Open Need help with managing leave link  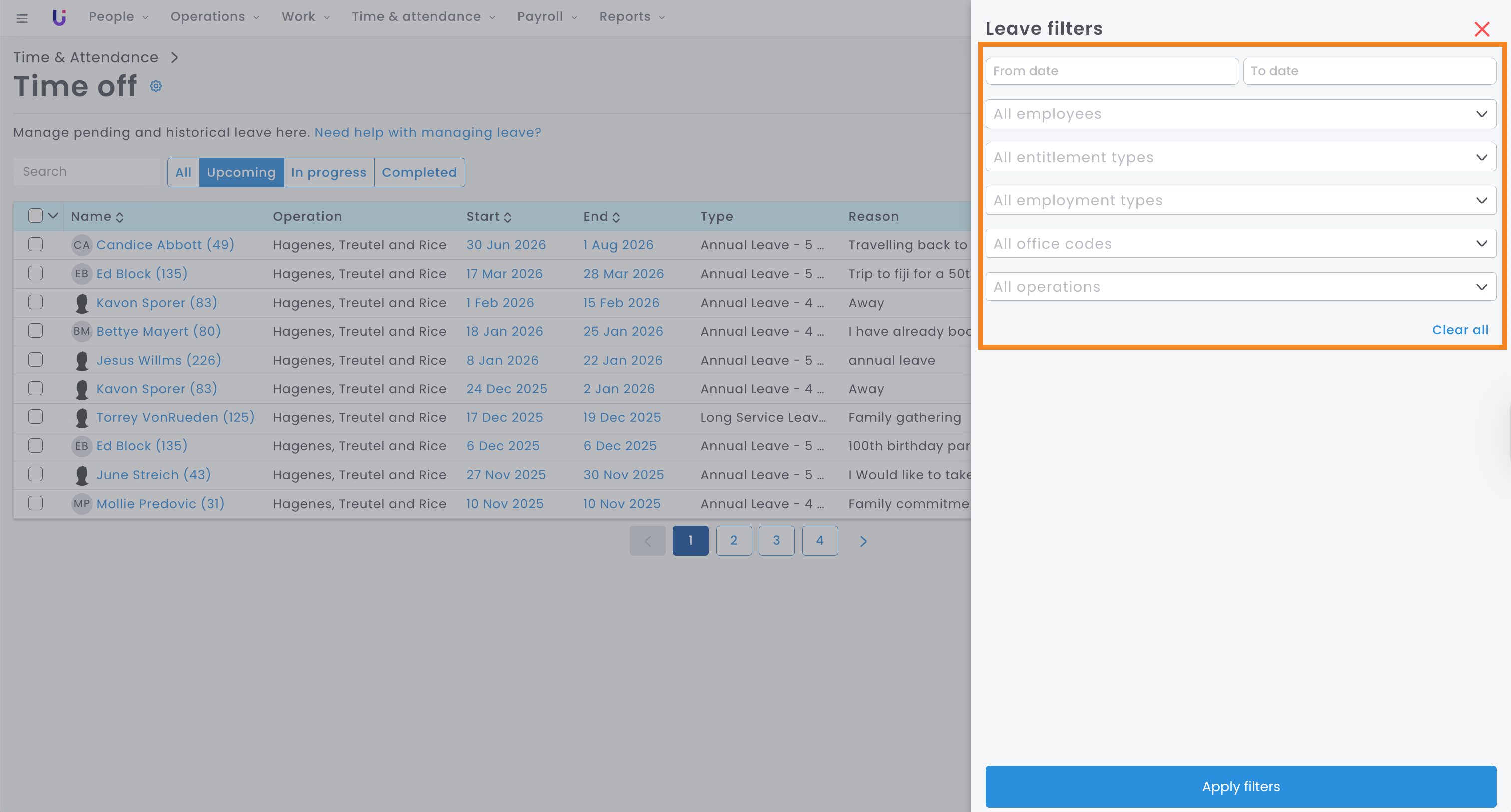click(428, 132)
